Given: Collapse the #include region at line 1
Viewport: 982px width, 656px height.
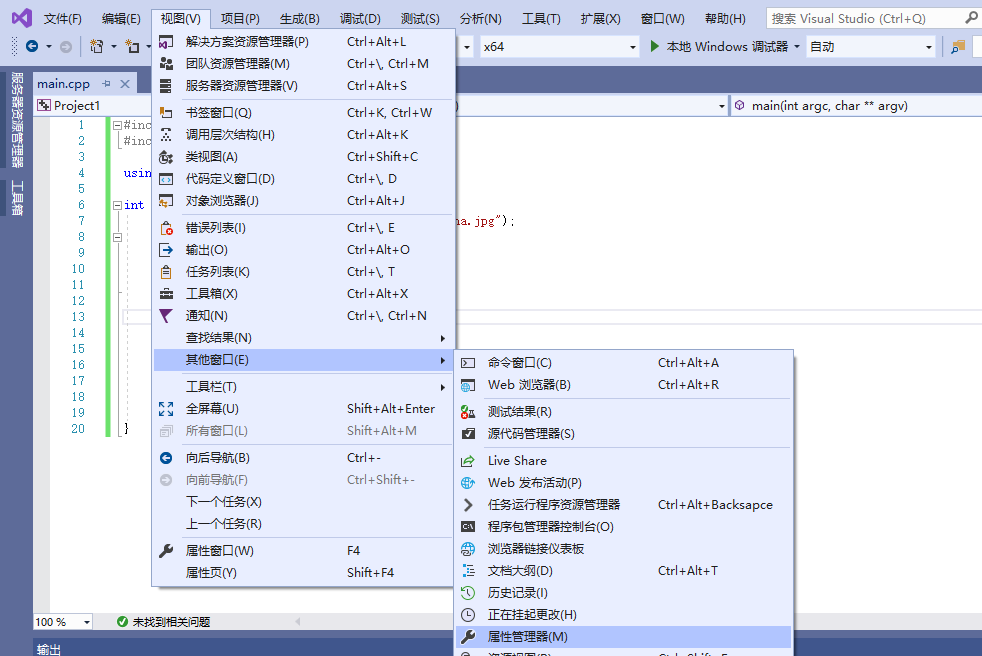Looking at the screenshot, I should (x=117, y=125).
